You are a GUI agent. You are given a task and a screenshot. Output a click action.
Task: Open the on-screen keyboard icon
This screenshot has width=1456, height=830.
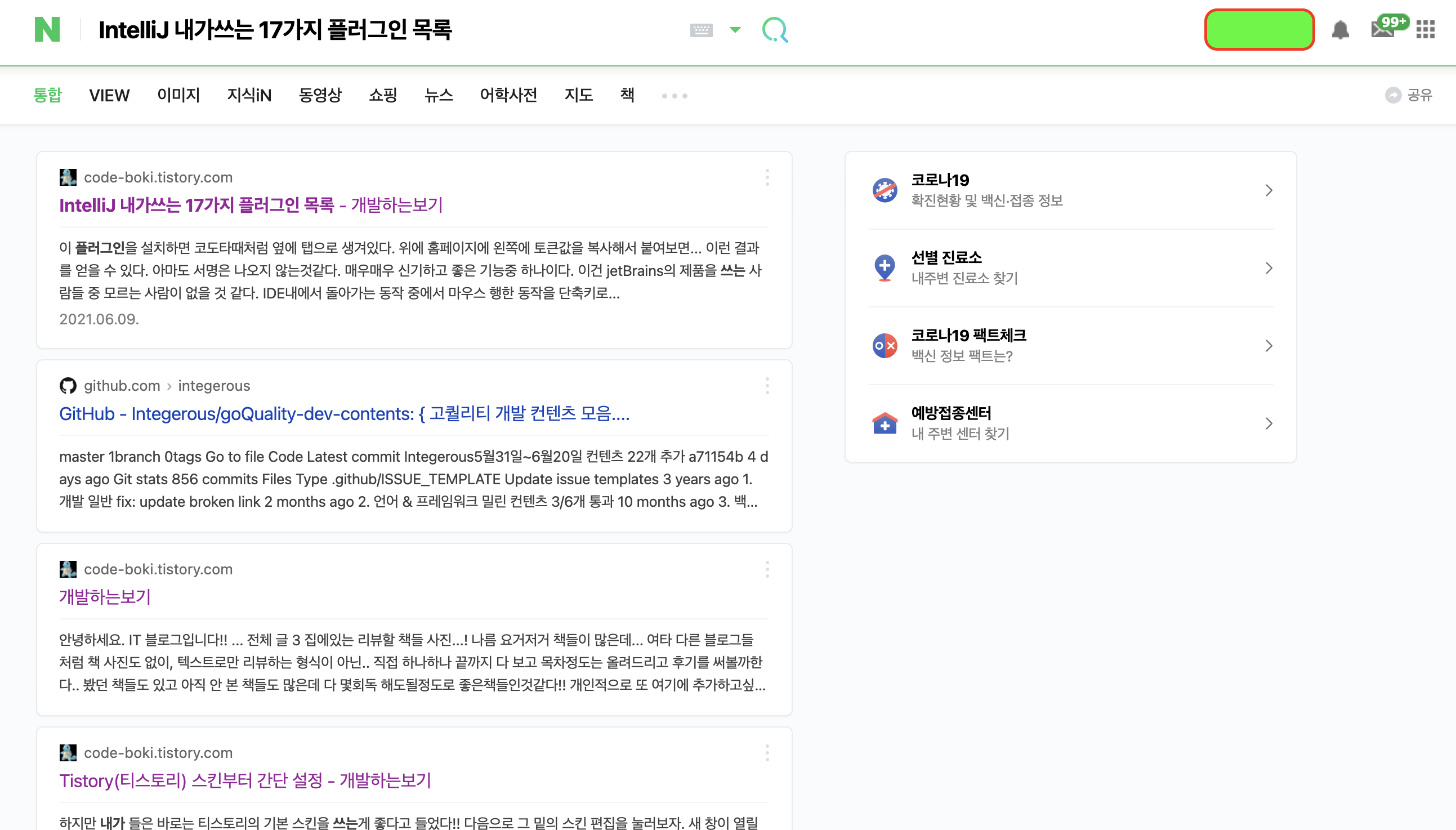[x=701, y=30]
